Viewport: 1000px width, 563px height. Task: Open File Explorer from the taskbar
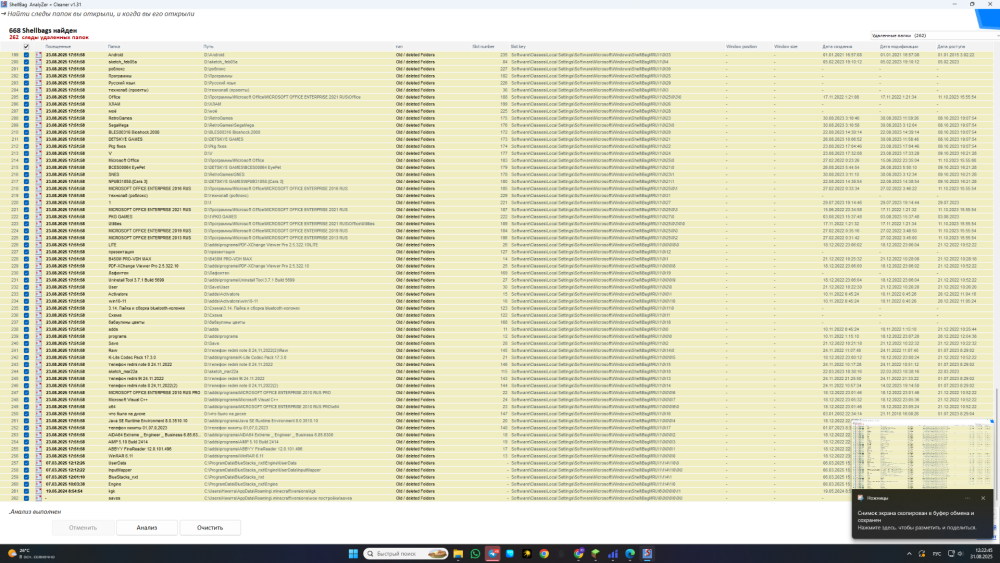pyautogui.click(x=458, y=553)
